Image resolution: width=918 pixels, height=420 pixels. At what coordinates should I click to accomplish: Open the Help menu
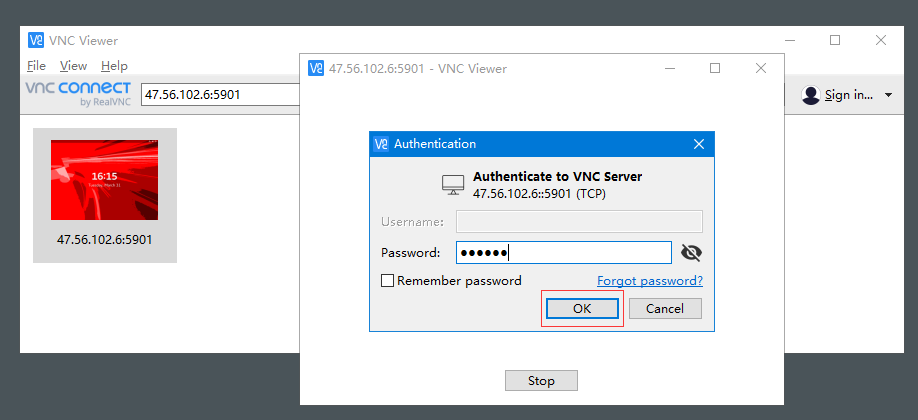tap(114, 66)
